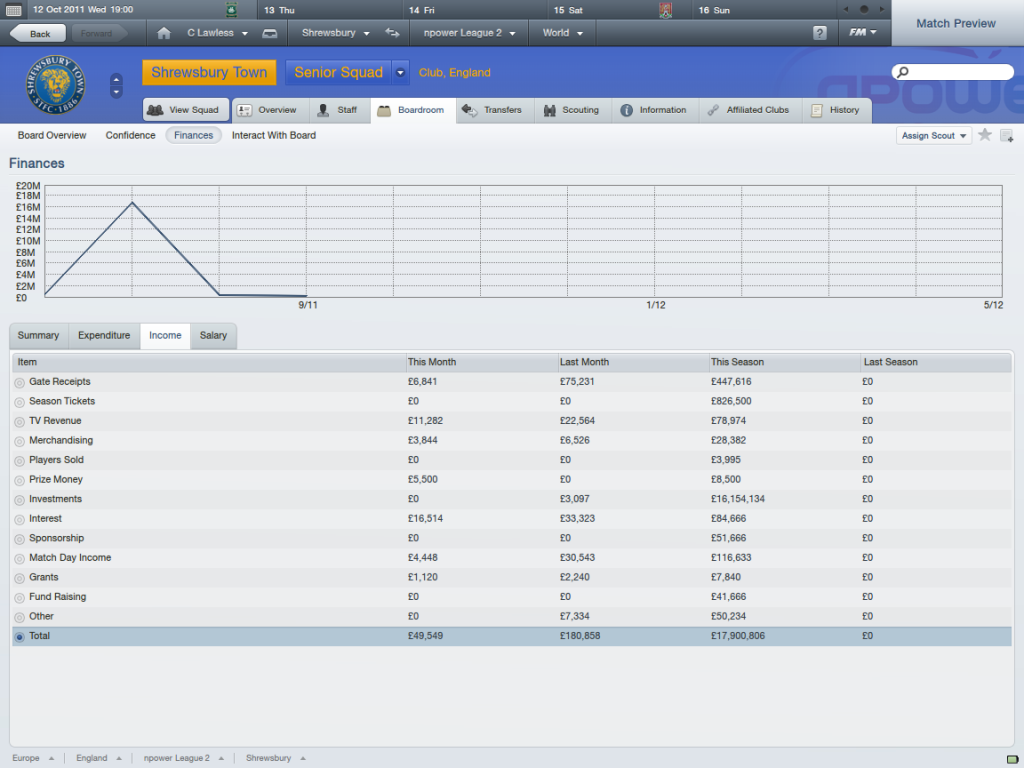Select Investments row radio button

pyautogui.click(x=20, y=500)
